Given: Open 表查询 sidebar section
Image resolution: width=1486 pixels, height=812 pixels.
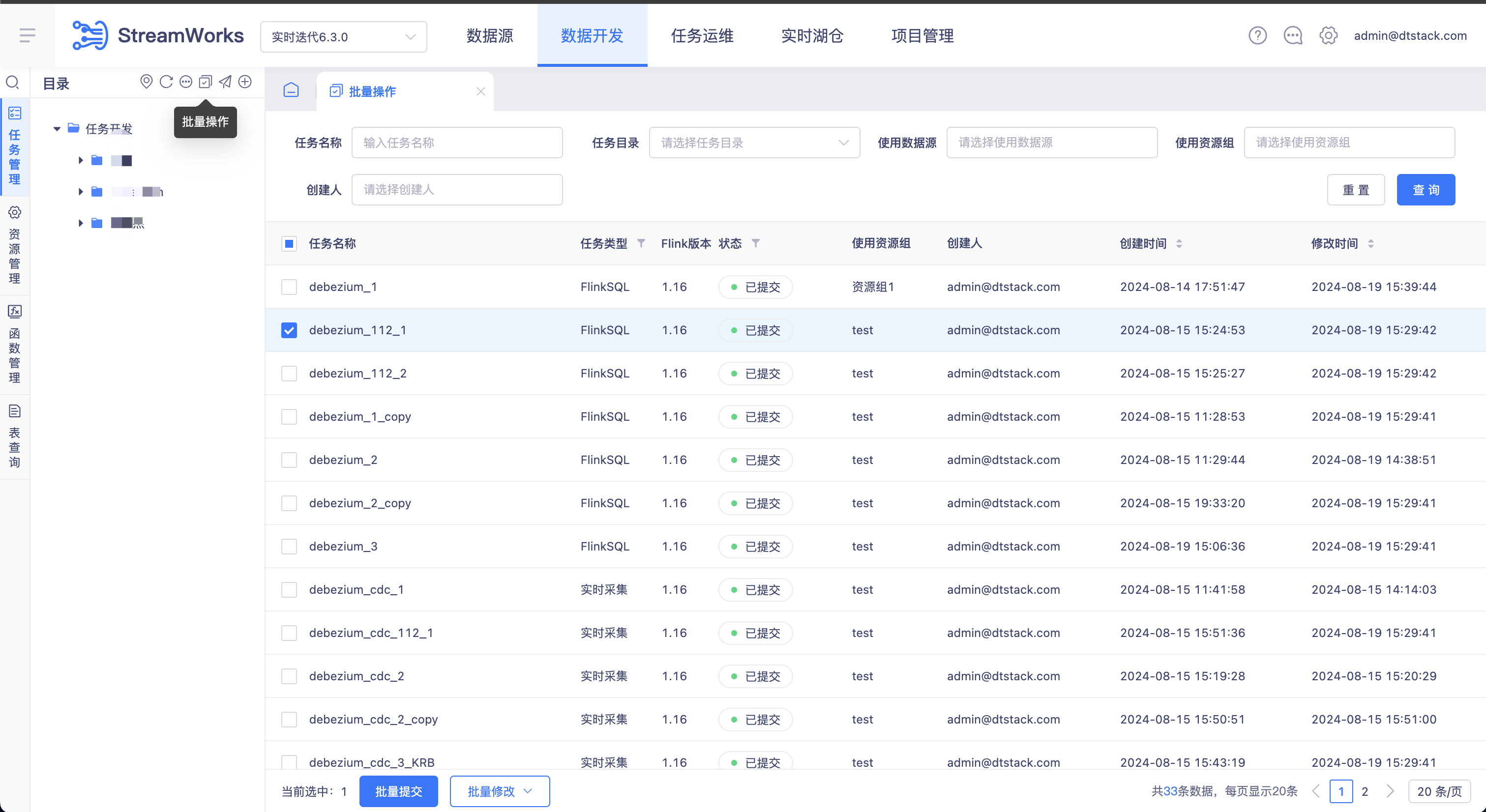Looking at the screenshot, I should pyautogui.click(x=14, y=436).
